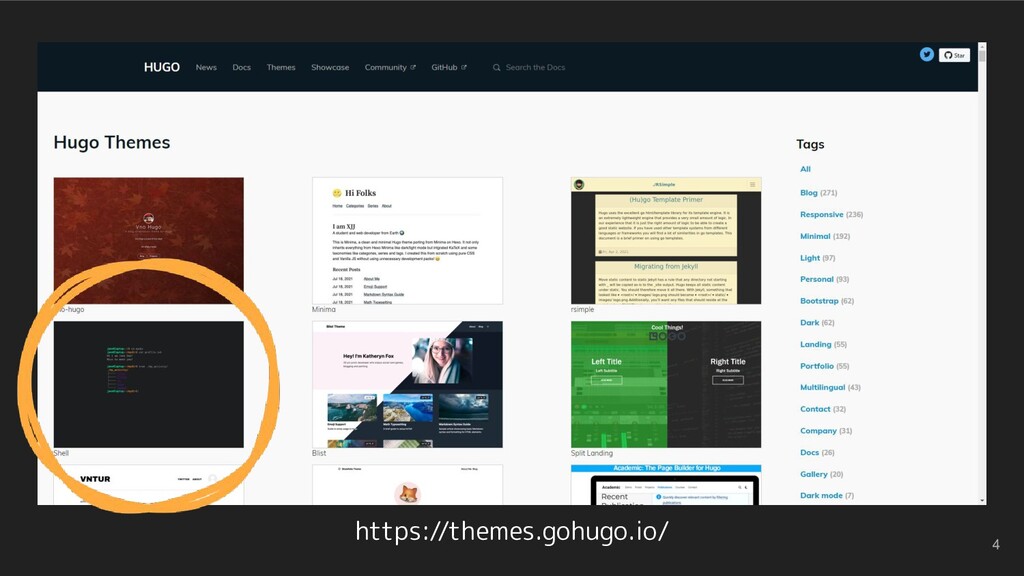This screenshot has width=1024, height=576.
Task: Click the Minima theme name label
Action: (324, 310)
